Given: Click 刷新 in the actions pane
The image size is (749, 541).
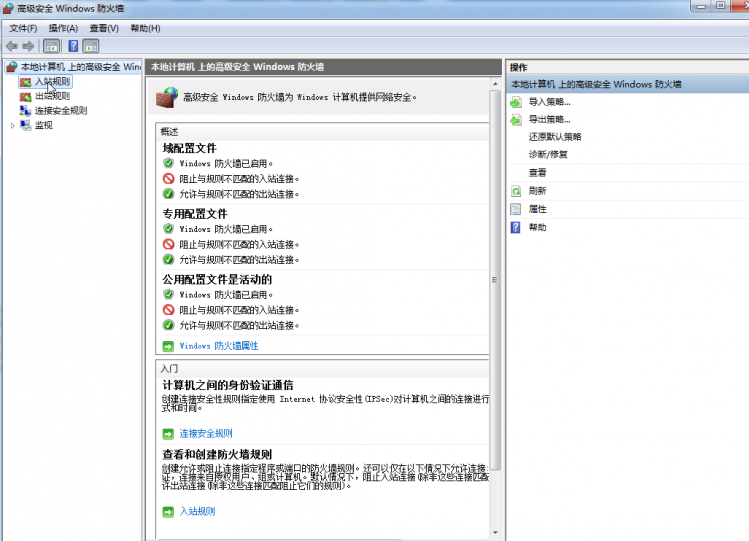Looking at the screenshot, I should (537, 191).
